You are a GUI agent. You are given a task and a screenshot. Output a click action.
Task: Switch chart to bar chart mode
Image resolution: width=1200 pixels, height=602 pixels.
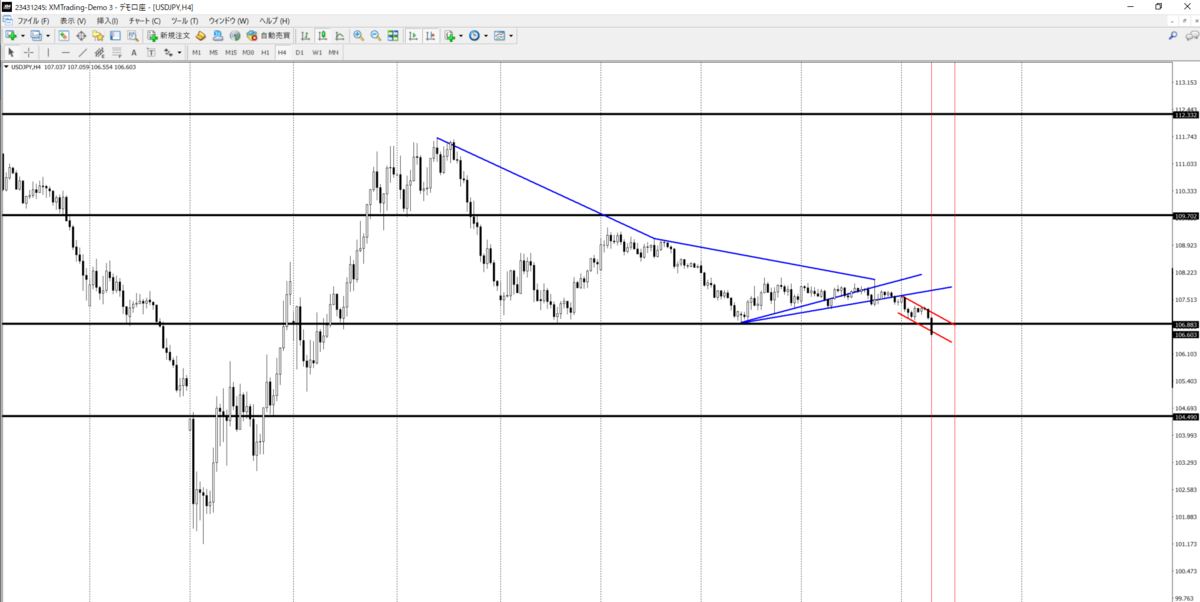point(306,35)
